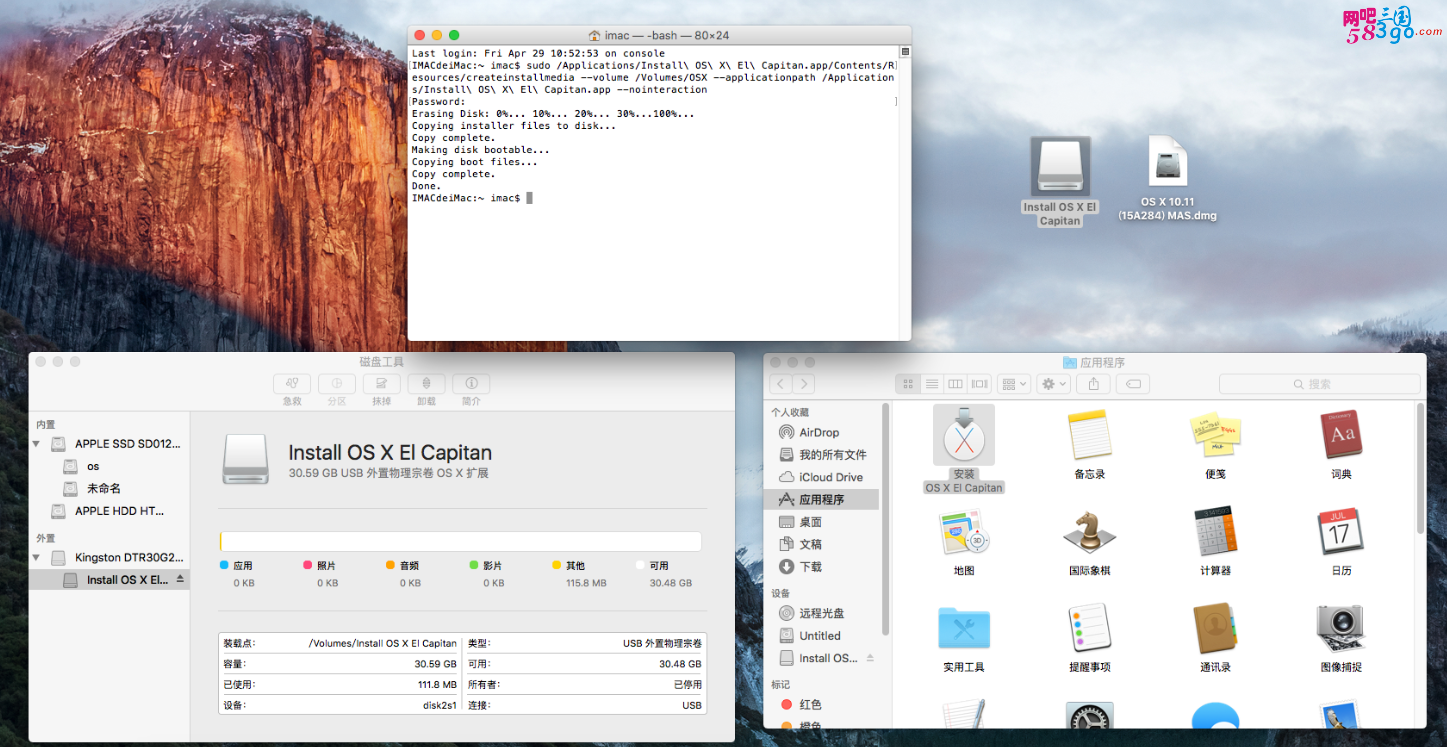1447x747 pixels.
Task: Collapse the Kingston DTR30G2 disk tree
Action: pos(37,558)
